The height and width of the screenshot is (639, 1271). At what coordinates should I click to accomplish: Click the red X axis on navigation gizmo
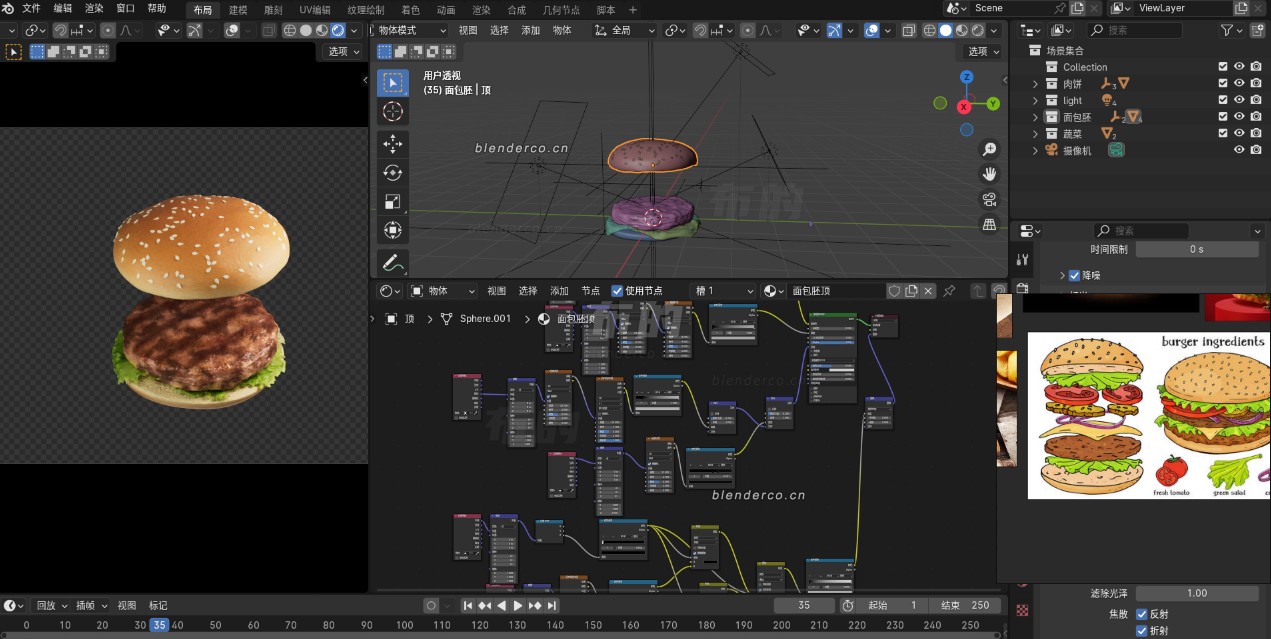point(964,107)
